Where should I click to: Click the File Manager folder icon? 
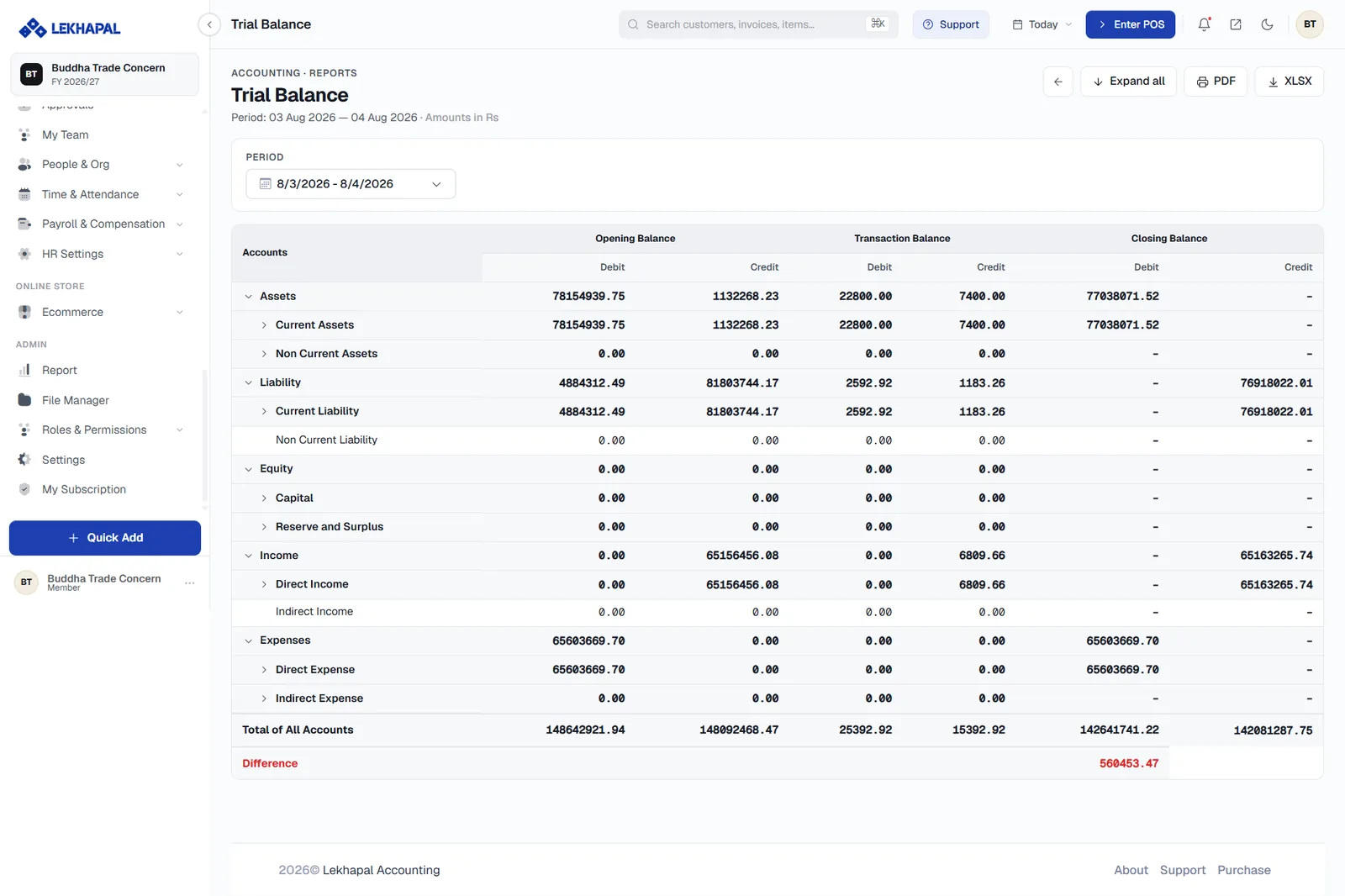pos(24,400)
